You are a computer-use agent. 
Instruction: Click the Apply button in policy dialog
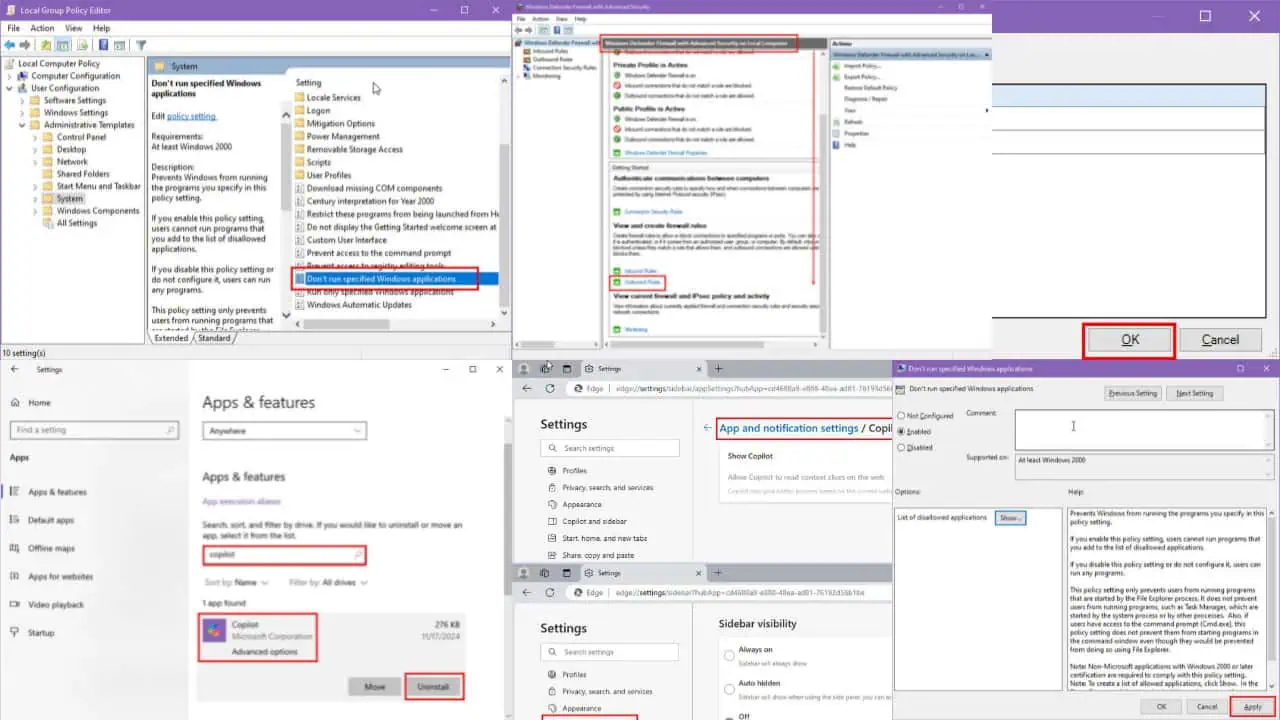[1252, 706]
